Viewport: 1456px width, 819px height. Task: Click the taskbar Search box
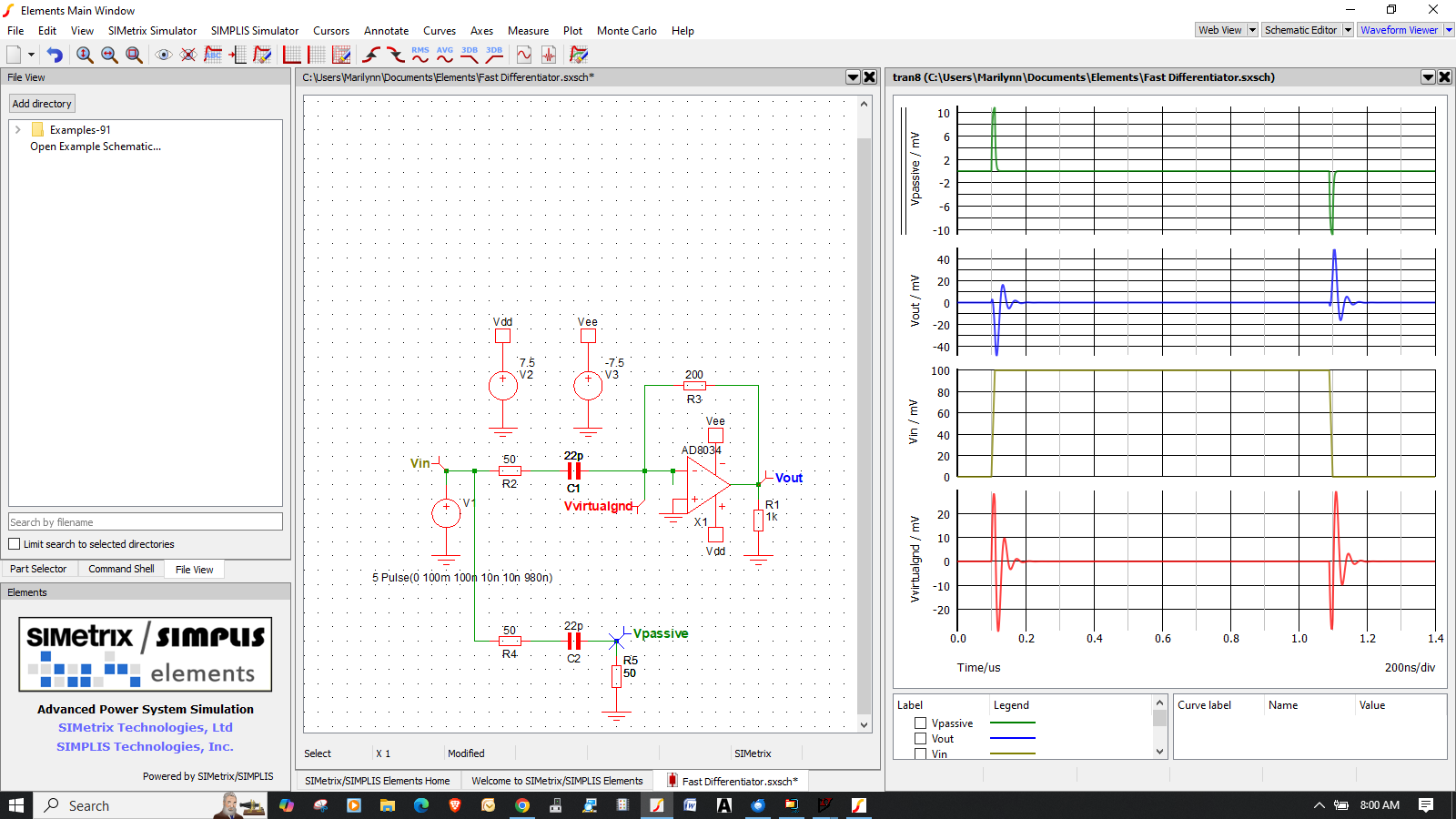(x=150, y=805)
